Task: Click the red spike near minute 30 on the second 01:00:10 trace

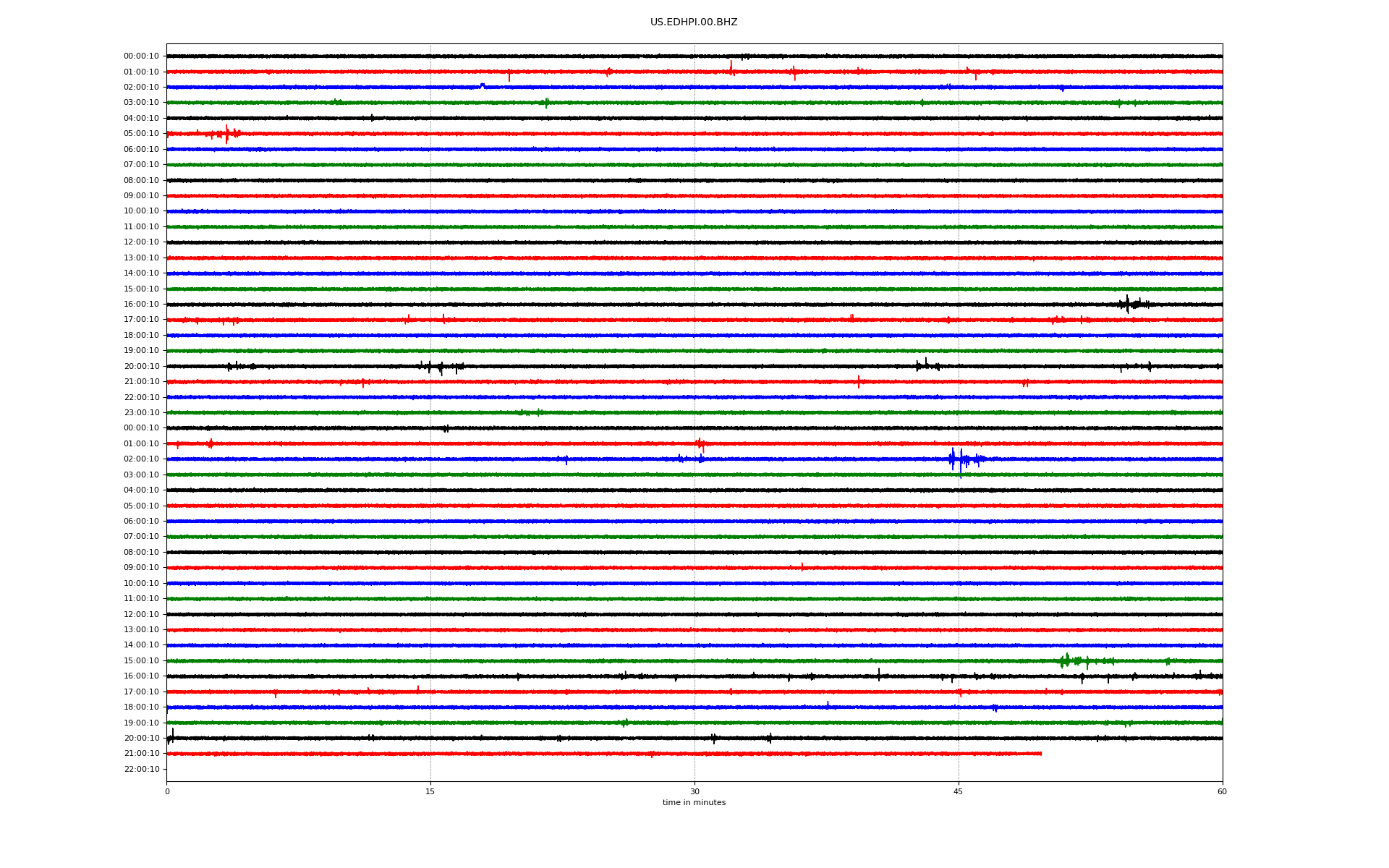Action: pyautogui.click(x=700, y=443)
